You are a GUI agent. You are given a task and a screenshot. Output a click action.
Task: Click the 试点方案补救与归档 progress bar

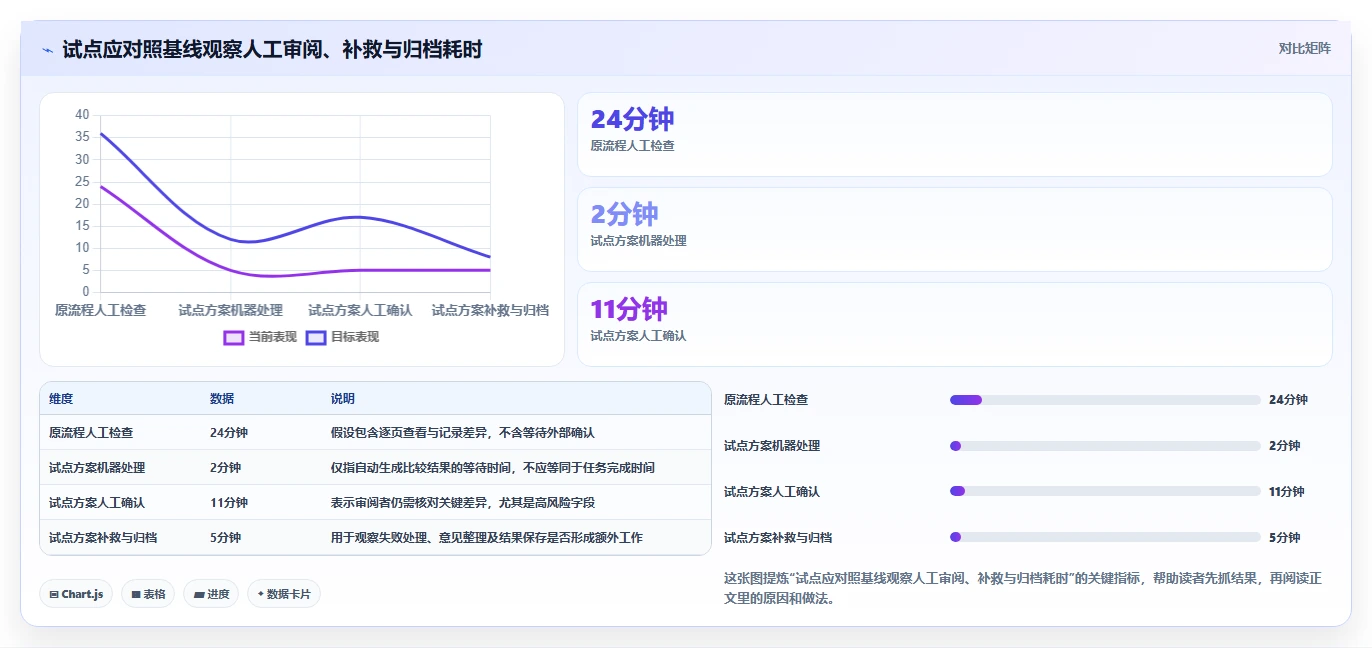coord(1105,537)
